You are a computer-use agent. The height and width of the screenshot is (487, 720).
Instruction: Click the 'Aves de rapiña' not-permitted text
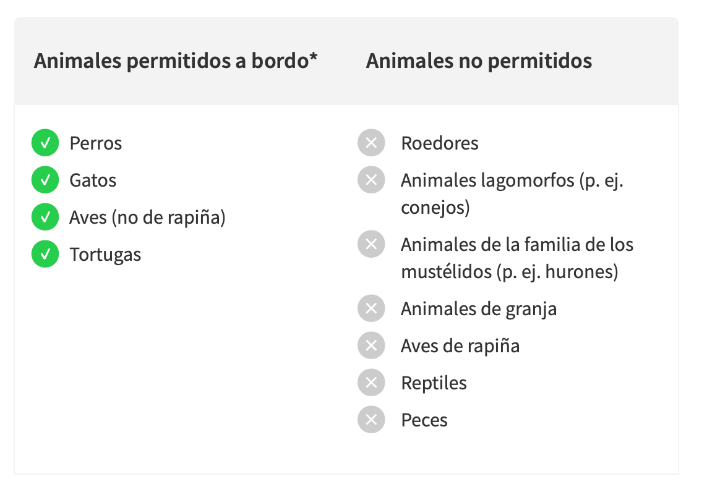(x=460, y=346)
